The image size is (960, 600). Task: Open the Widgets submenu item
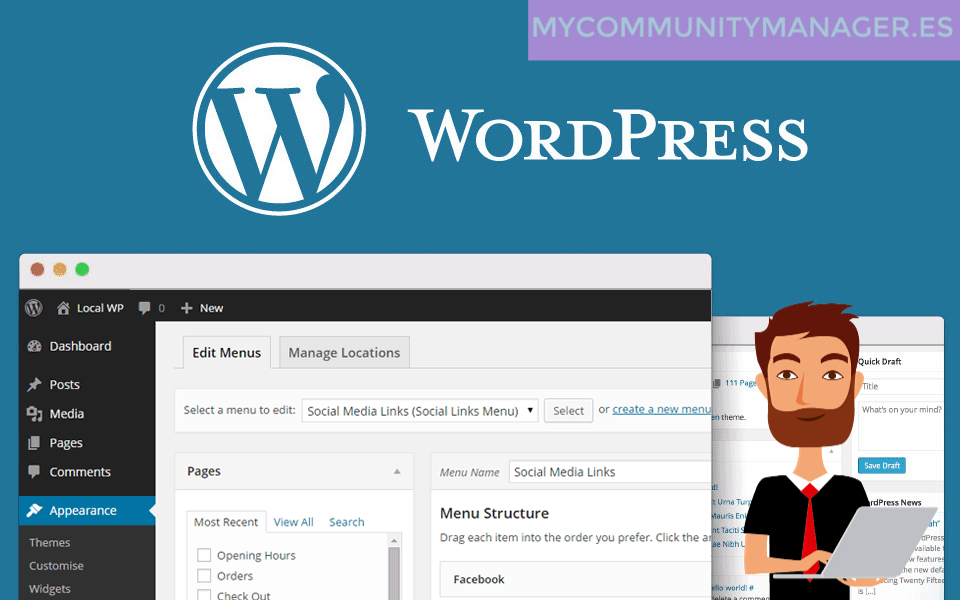point(50,589)
